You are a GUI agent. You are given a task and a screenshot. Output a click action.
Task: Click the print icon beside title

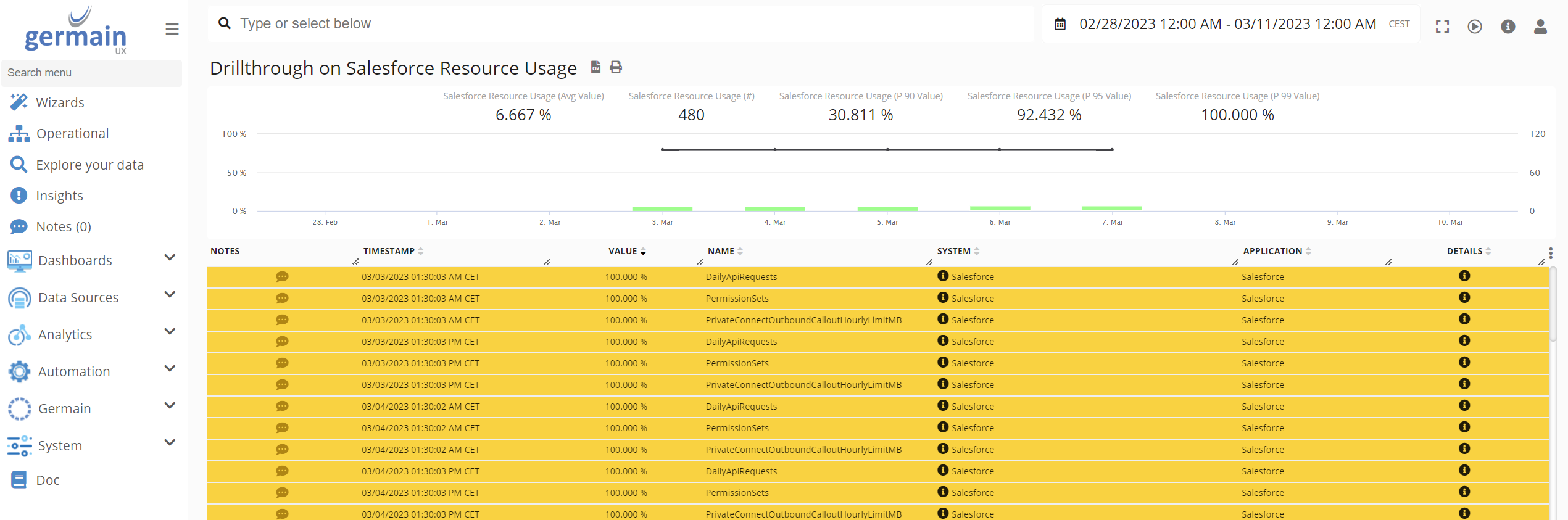[616, 67]
